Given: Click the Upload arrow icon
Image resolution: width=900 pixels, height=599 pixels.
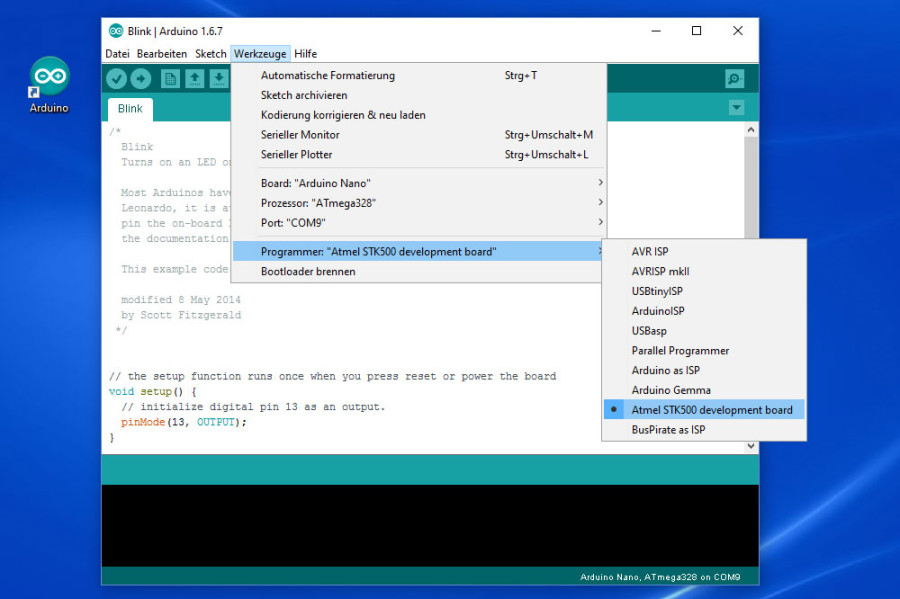Looking at the screenshot, I should (141, 79).
